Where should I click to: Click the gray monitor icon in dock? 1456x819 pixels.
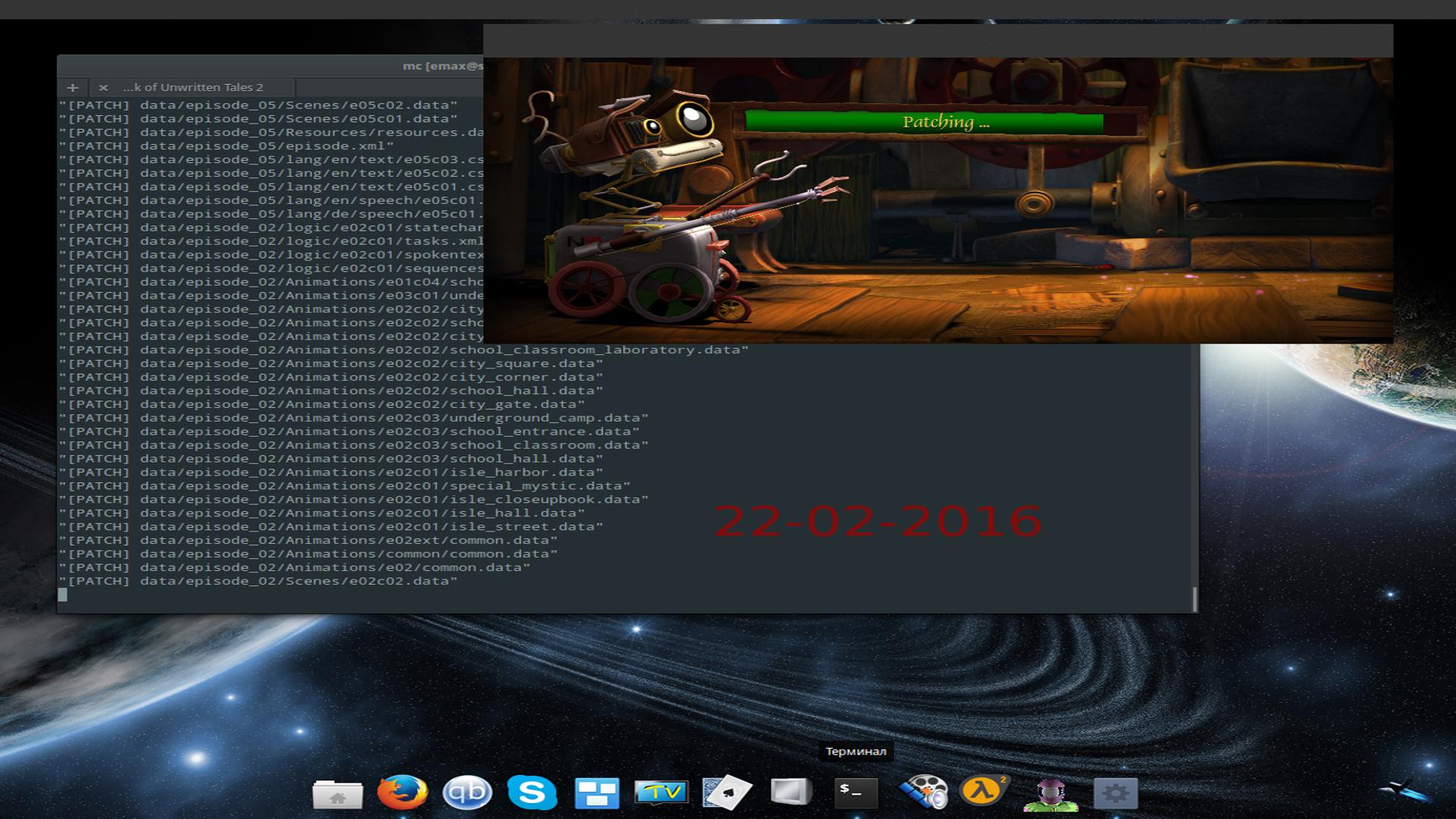point(791,792)
